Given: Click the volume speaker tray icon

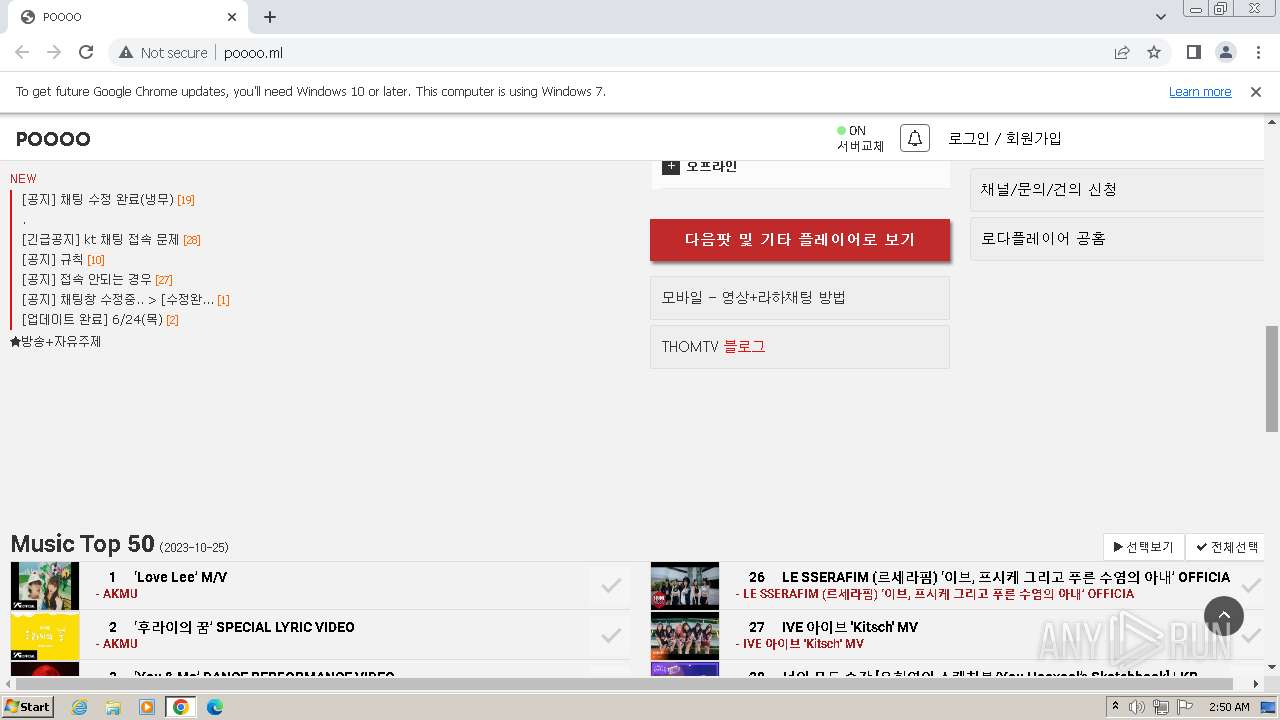Looking at the screenshot, I should coord(1137,707).
